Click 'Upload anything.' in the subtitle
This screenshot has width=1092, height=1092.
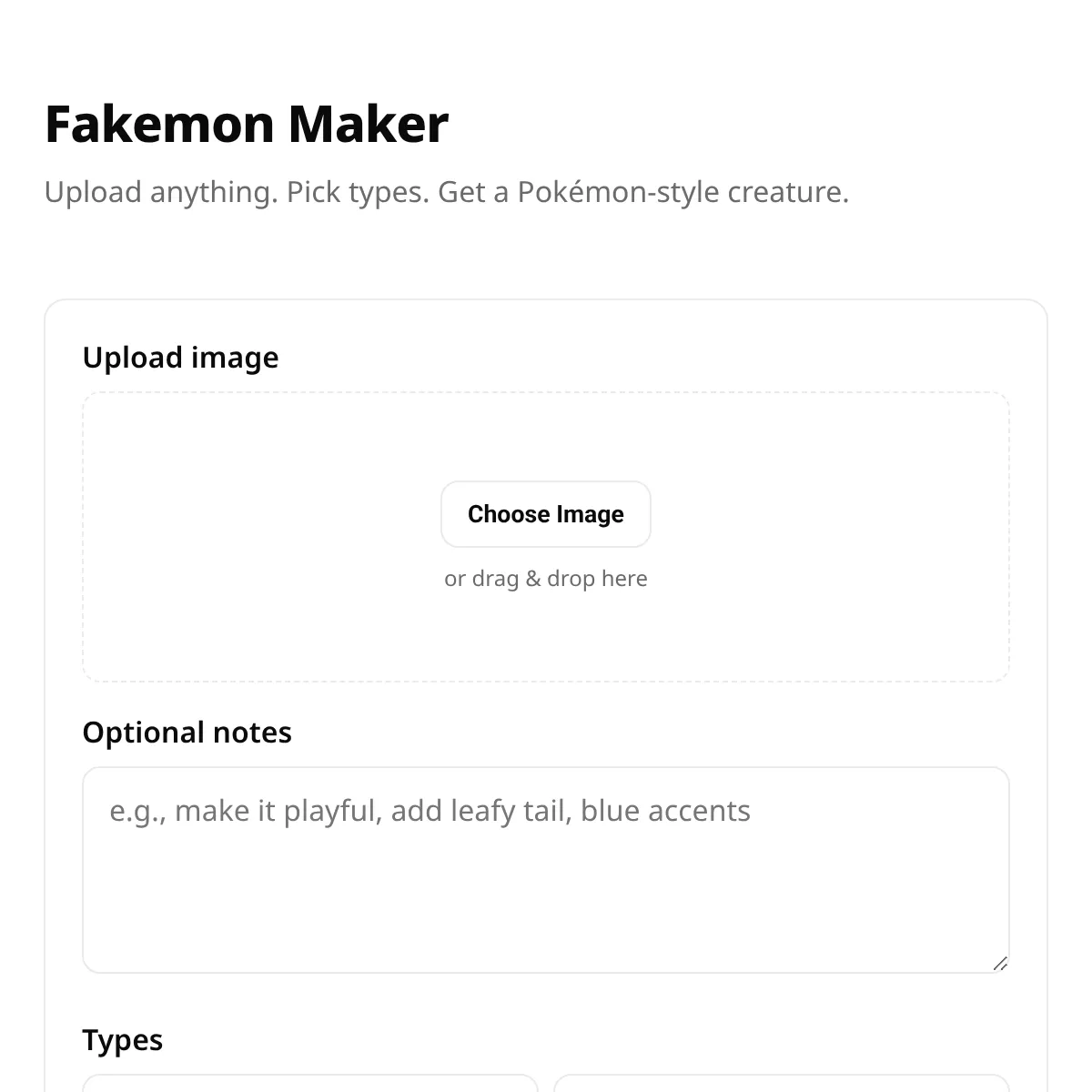[x=161, y=192]
